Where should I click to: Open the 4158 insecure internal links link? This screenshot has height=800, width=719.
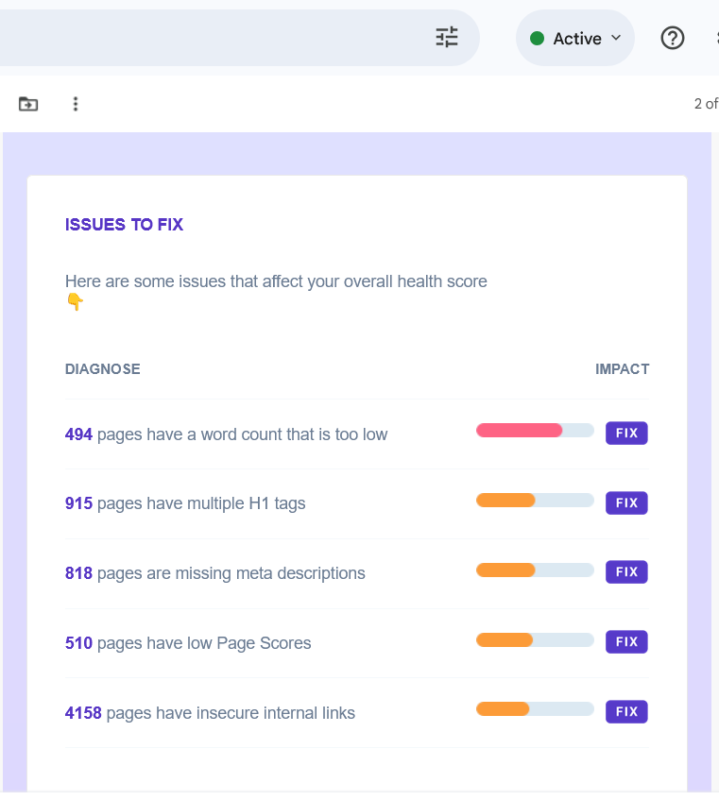click(83, 713)
